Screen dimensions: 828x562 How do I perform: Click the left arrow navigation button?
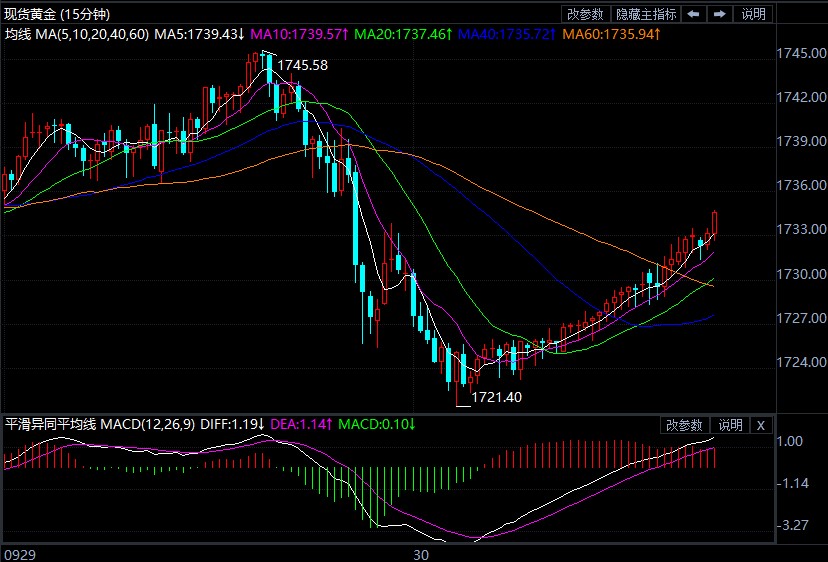click(x=693, y=14)
